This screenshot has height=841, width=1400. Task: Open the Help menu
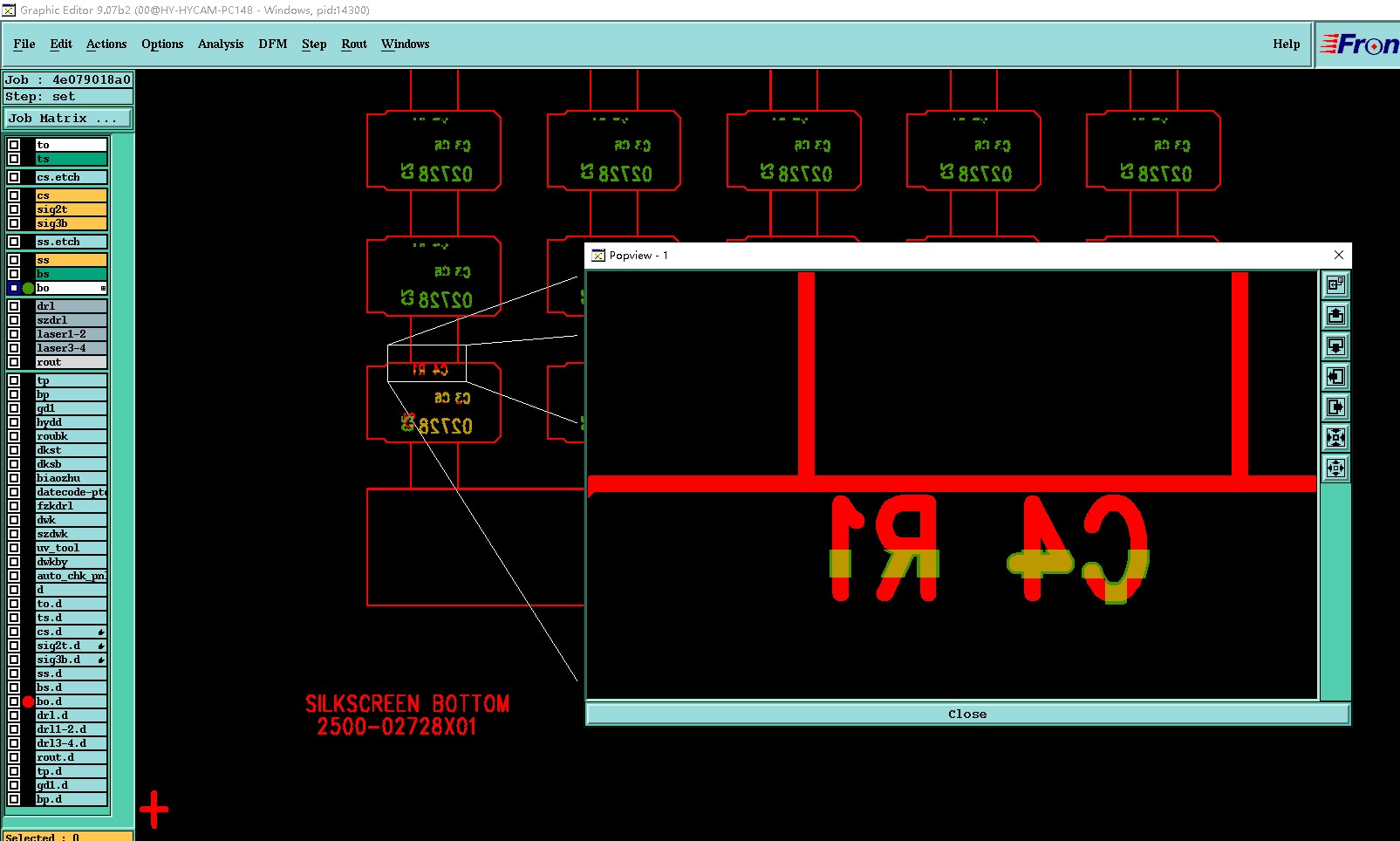point(1286,44)
